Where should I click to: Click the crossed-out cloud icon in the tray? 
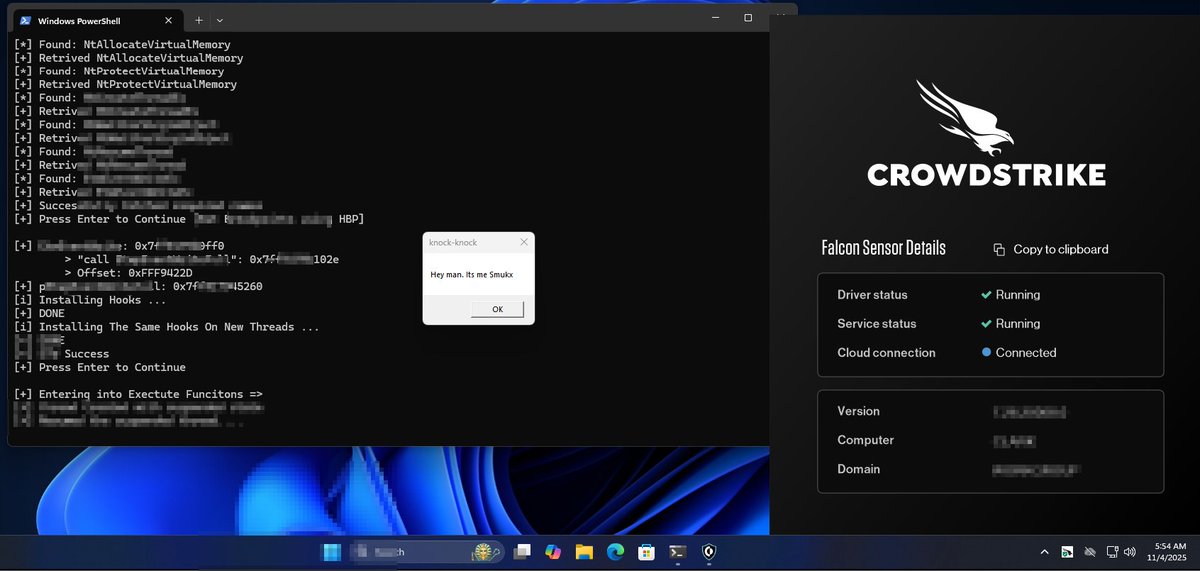1090,551
